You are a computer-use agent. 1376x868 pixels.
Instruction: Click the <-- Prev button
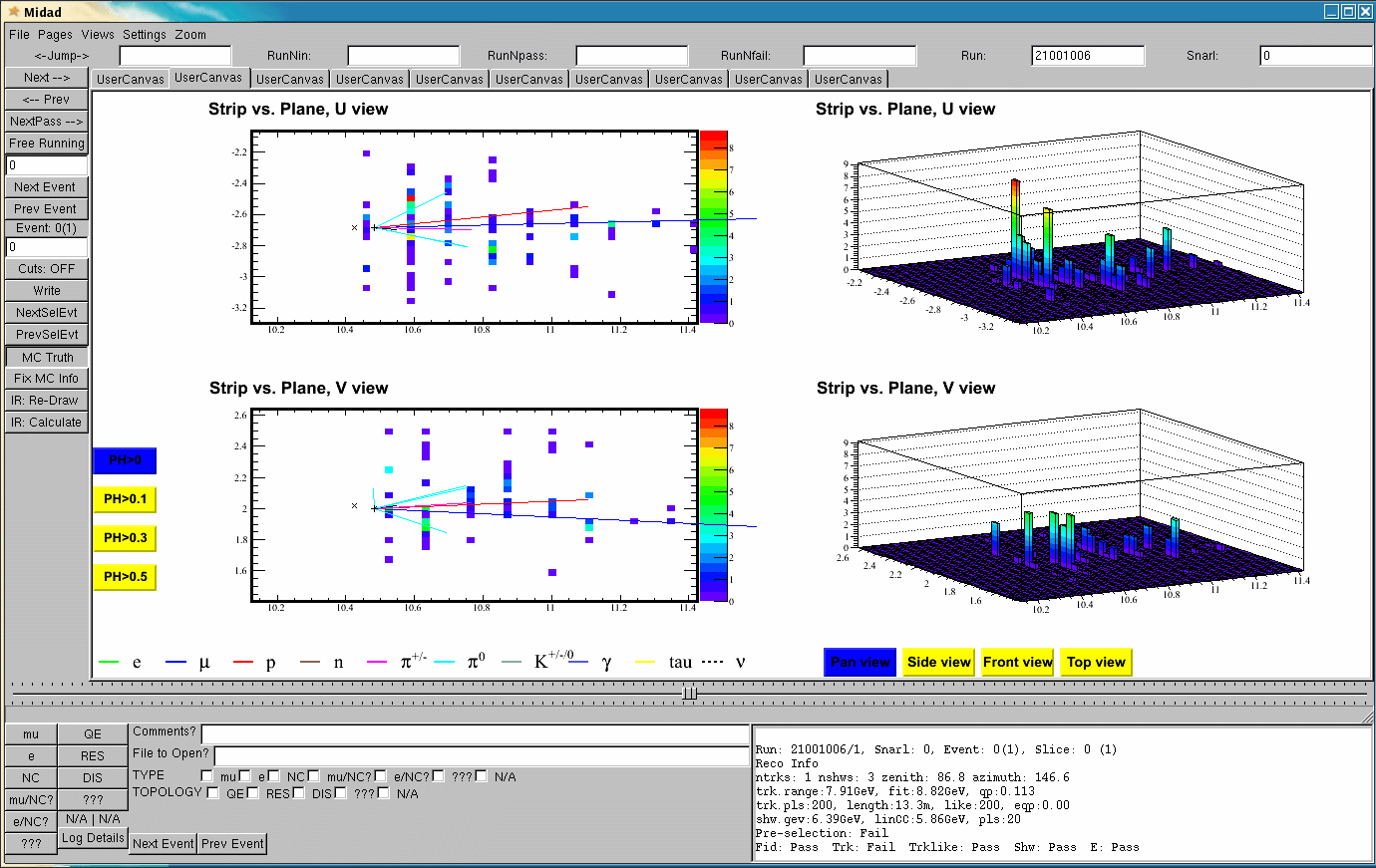coord(46,100)
